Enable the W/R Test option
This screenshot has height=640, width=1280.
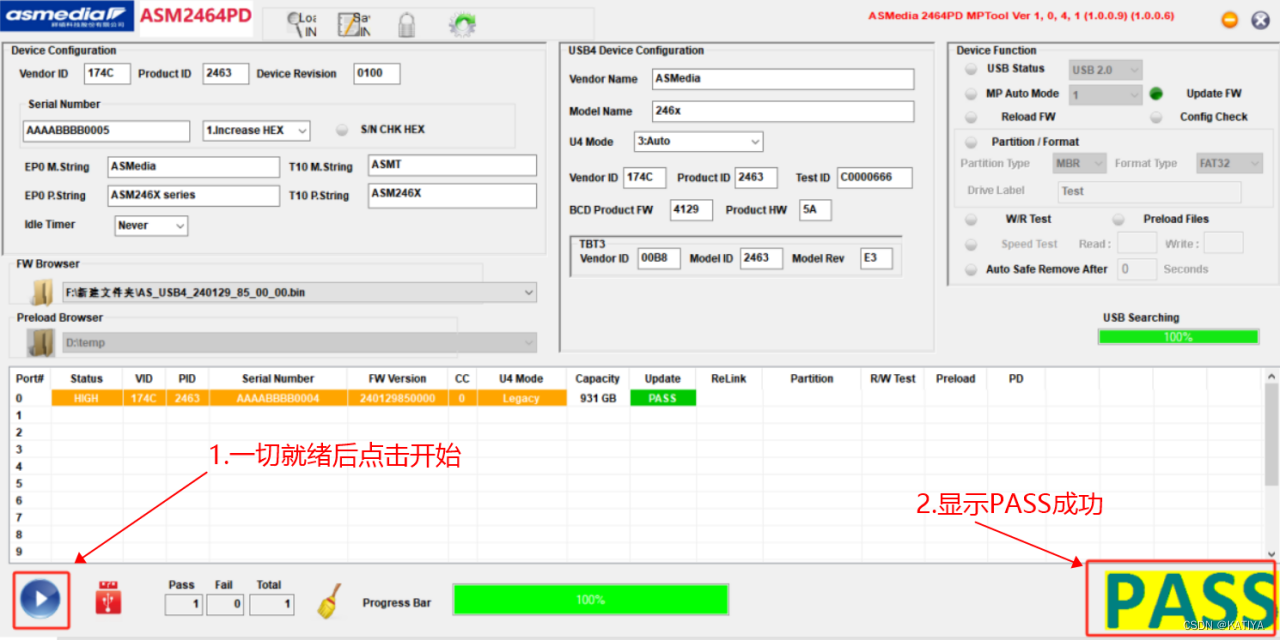point(971,219)
